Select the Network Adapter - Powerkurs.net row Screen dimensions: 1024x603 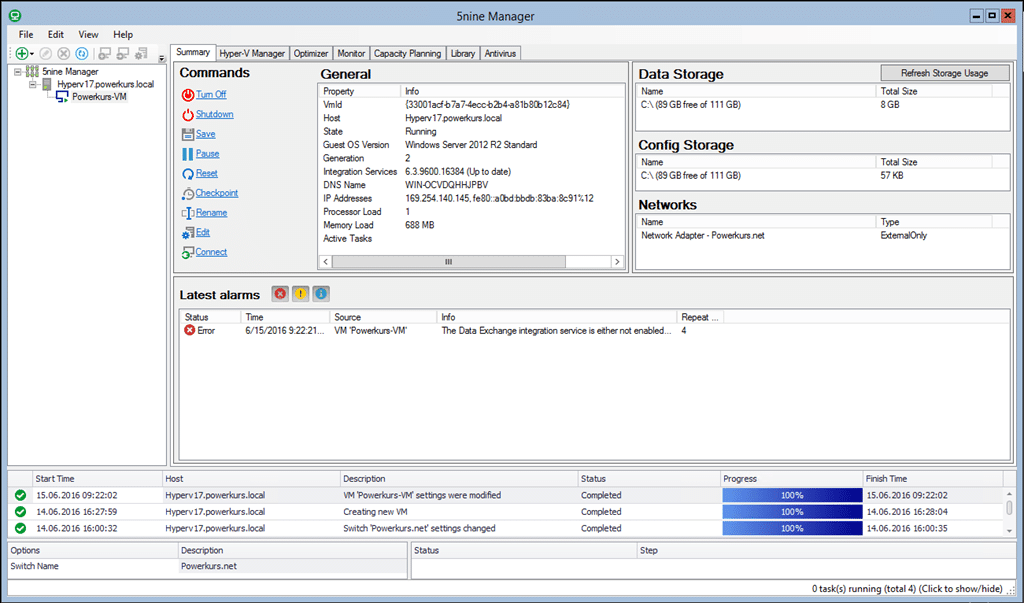point(822,236)
